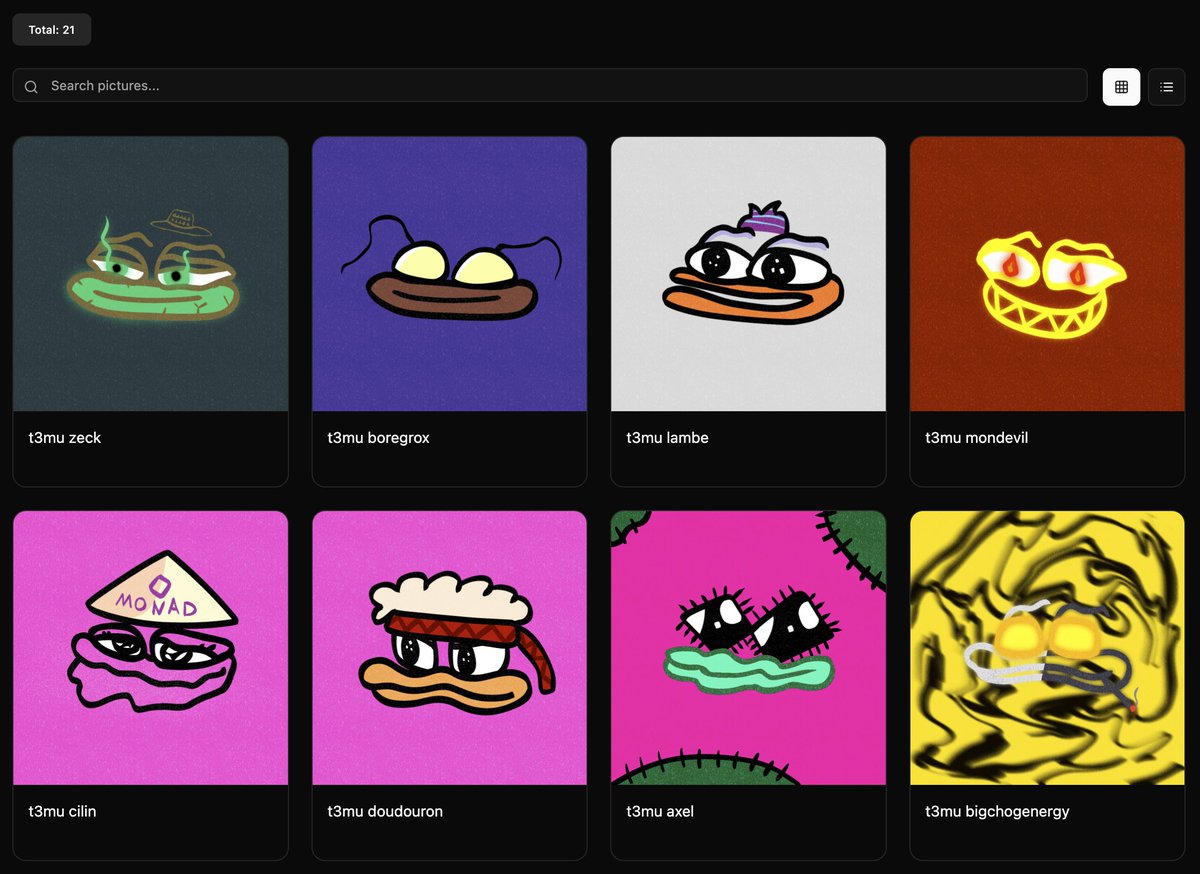This screenshot has width=1200, height=874.
Task: Click the 't3mu mondevil' title
Action: (x=976, y=438)
